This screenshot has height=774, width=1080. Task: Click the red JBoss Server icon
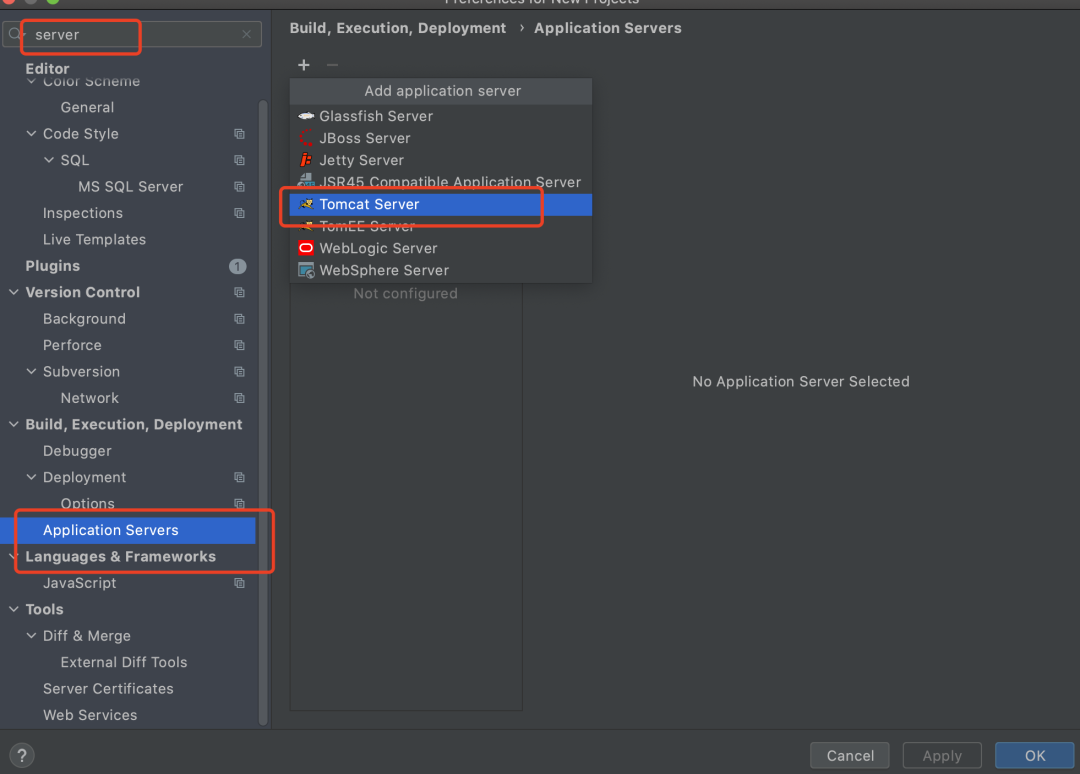[306, 138]
